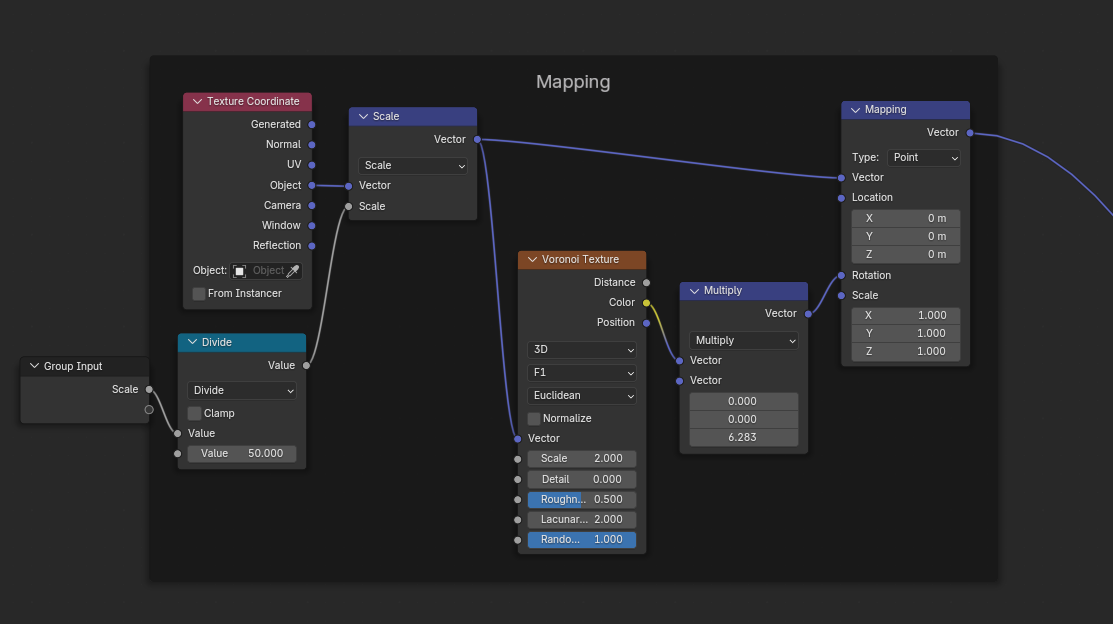Click the Divide Value 50.000 field

[x=242, y=454]
